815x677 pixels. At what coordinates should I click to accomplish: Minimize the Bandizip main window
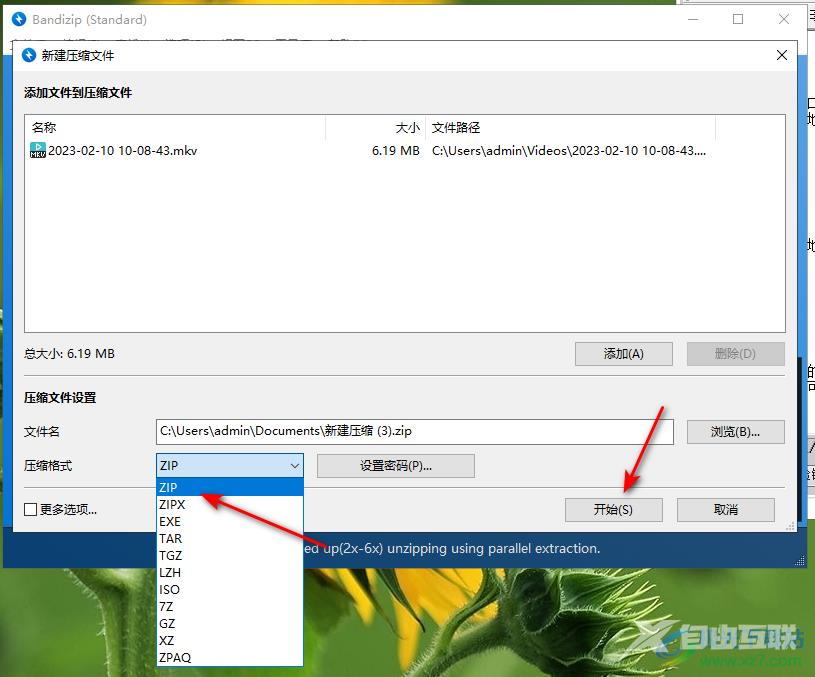click(693, 19)
